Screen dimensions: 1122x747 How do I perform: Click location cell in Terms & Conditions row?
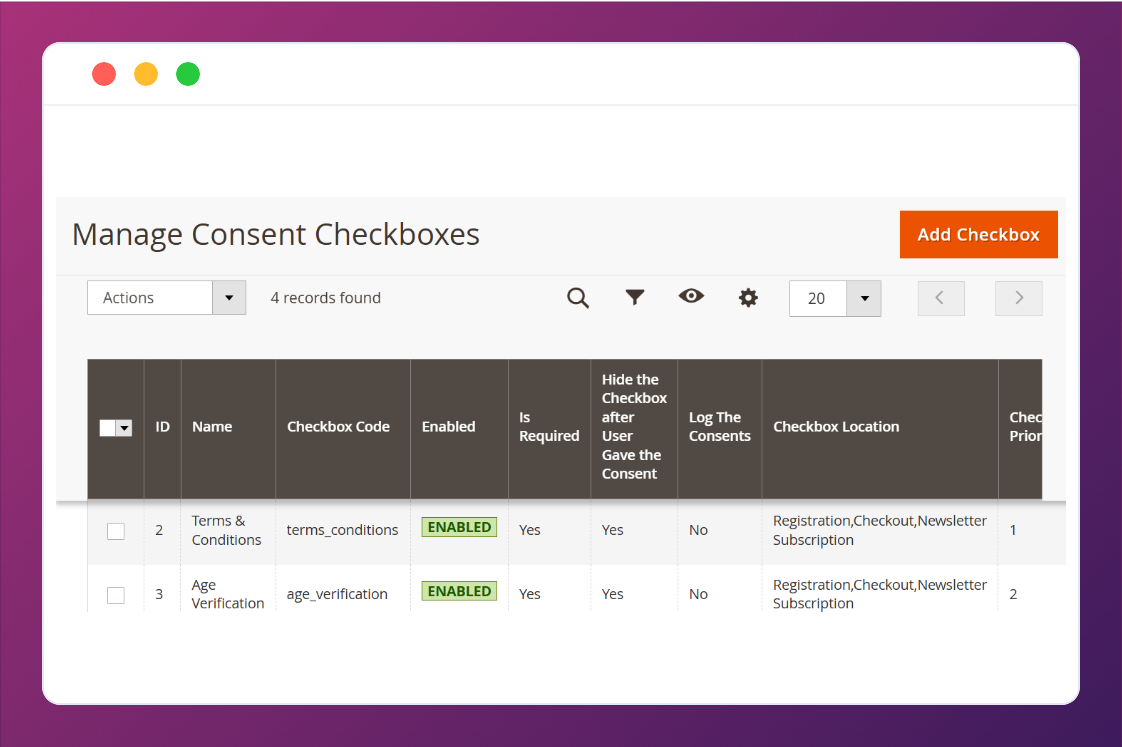pyautogui.click(x=879, y=530)
